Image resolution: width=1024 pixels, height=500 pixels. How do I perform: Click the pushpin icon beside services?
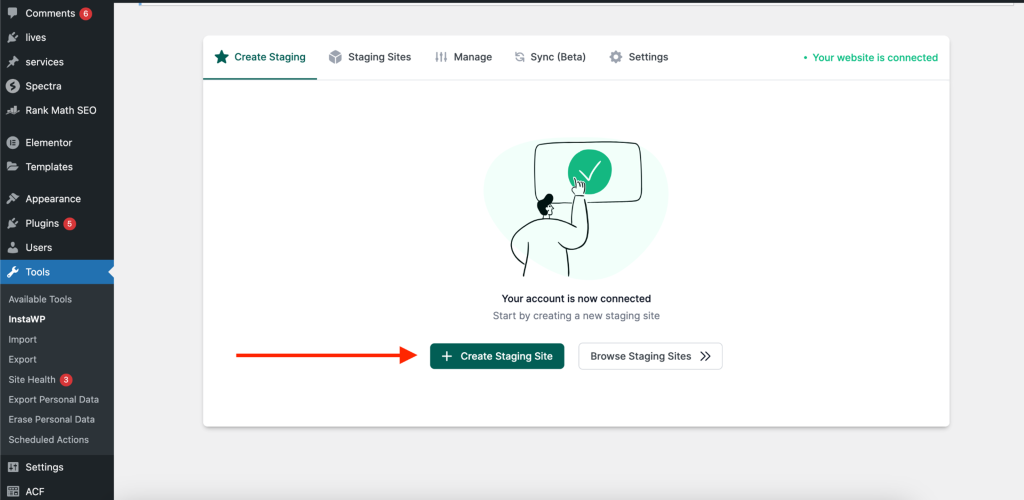click(x=12, y=62)
